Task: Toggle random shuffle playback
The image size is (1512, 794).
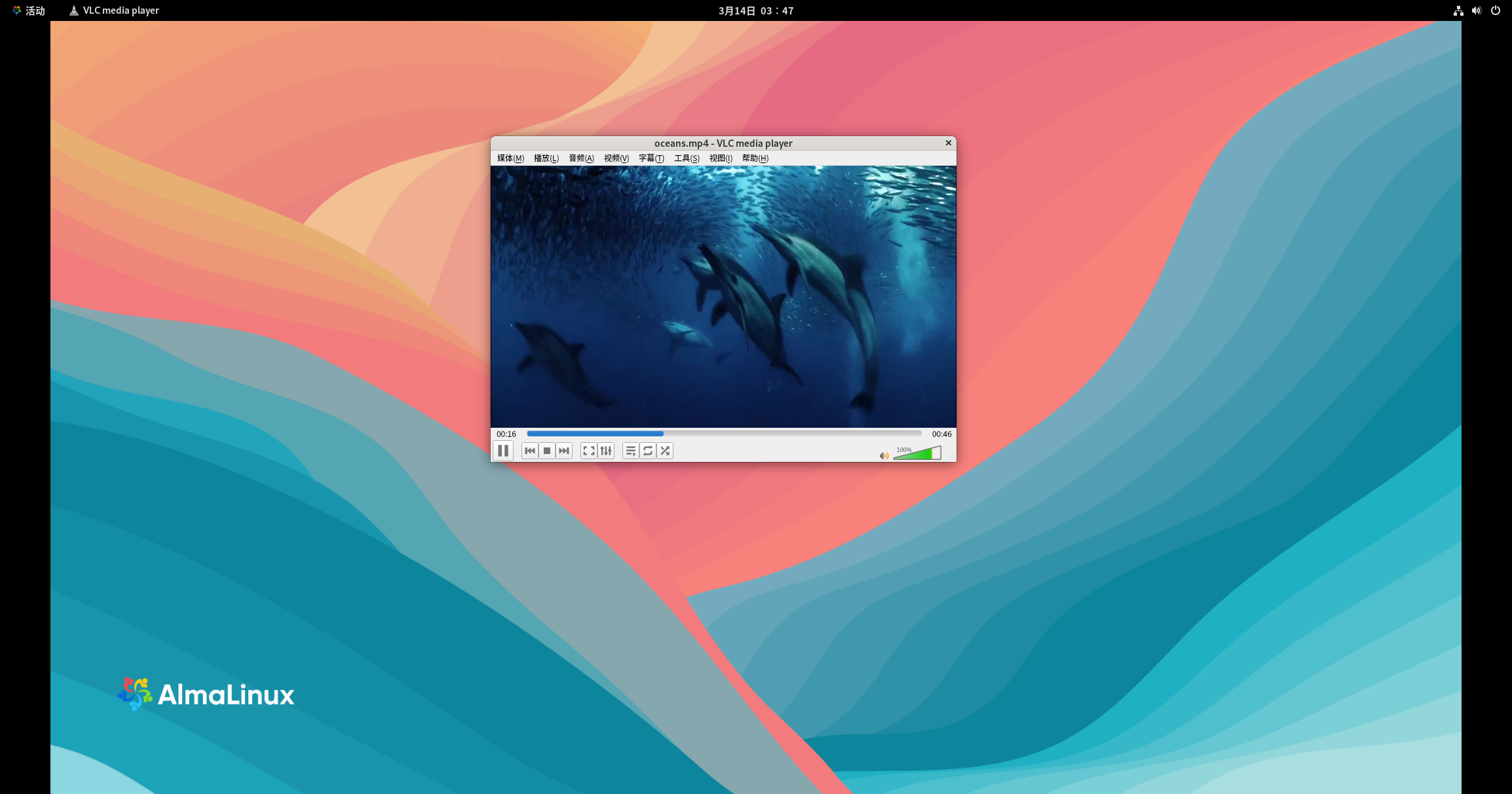Action: pyautogui.click(x=665, y=451)
